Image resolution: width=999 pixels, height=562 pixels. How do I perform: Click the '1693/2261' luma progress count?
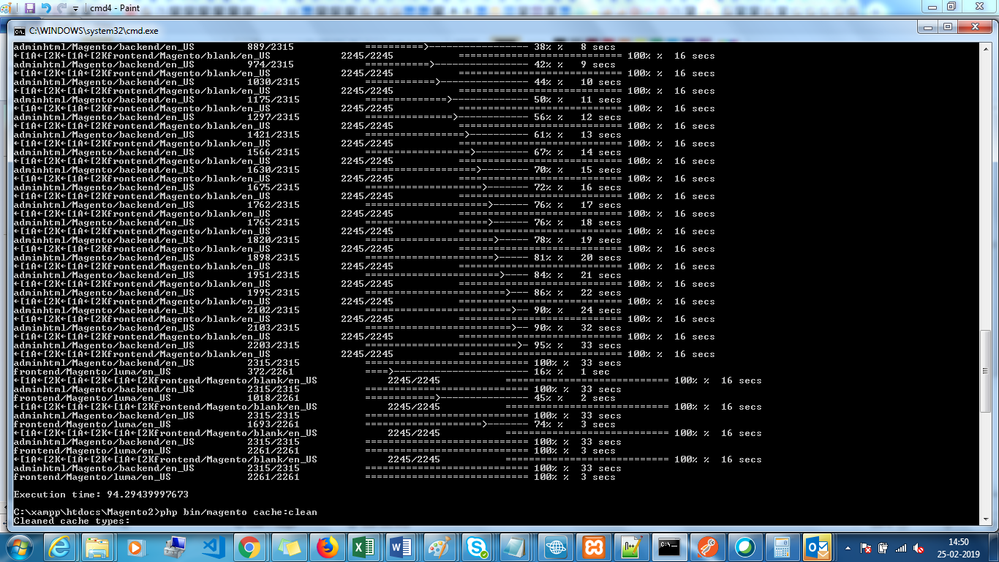pyautogui.click(x=273, y=424)
